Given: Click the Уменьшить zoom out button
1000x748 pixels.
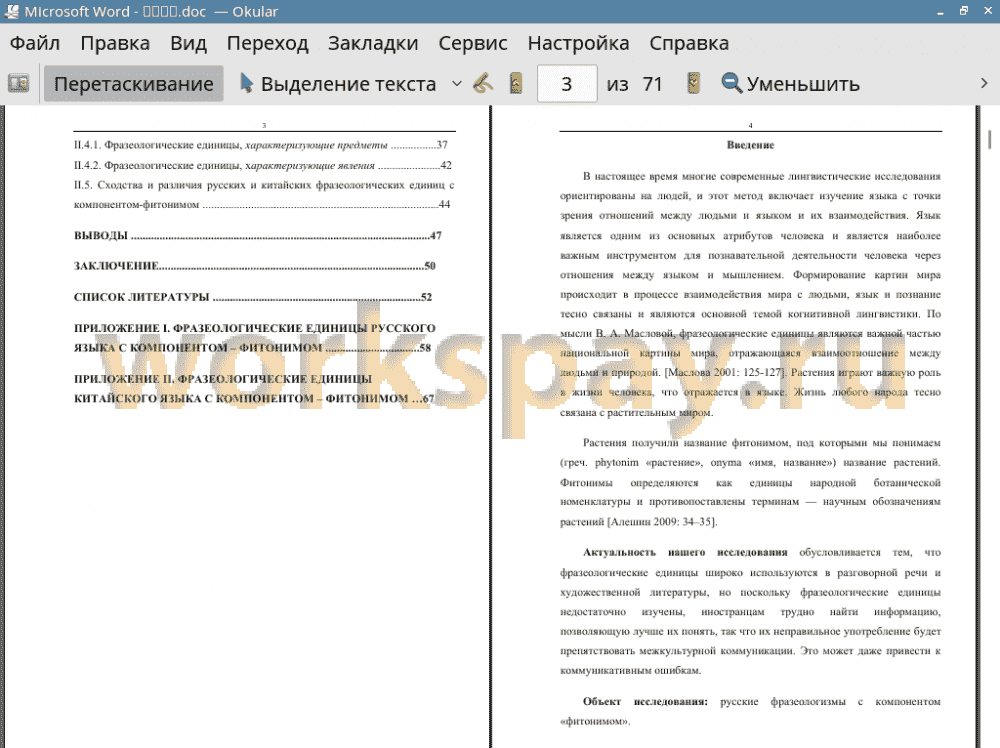Looking at the screenshot, I should point(791,84).
